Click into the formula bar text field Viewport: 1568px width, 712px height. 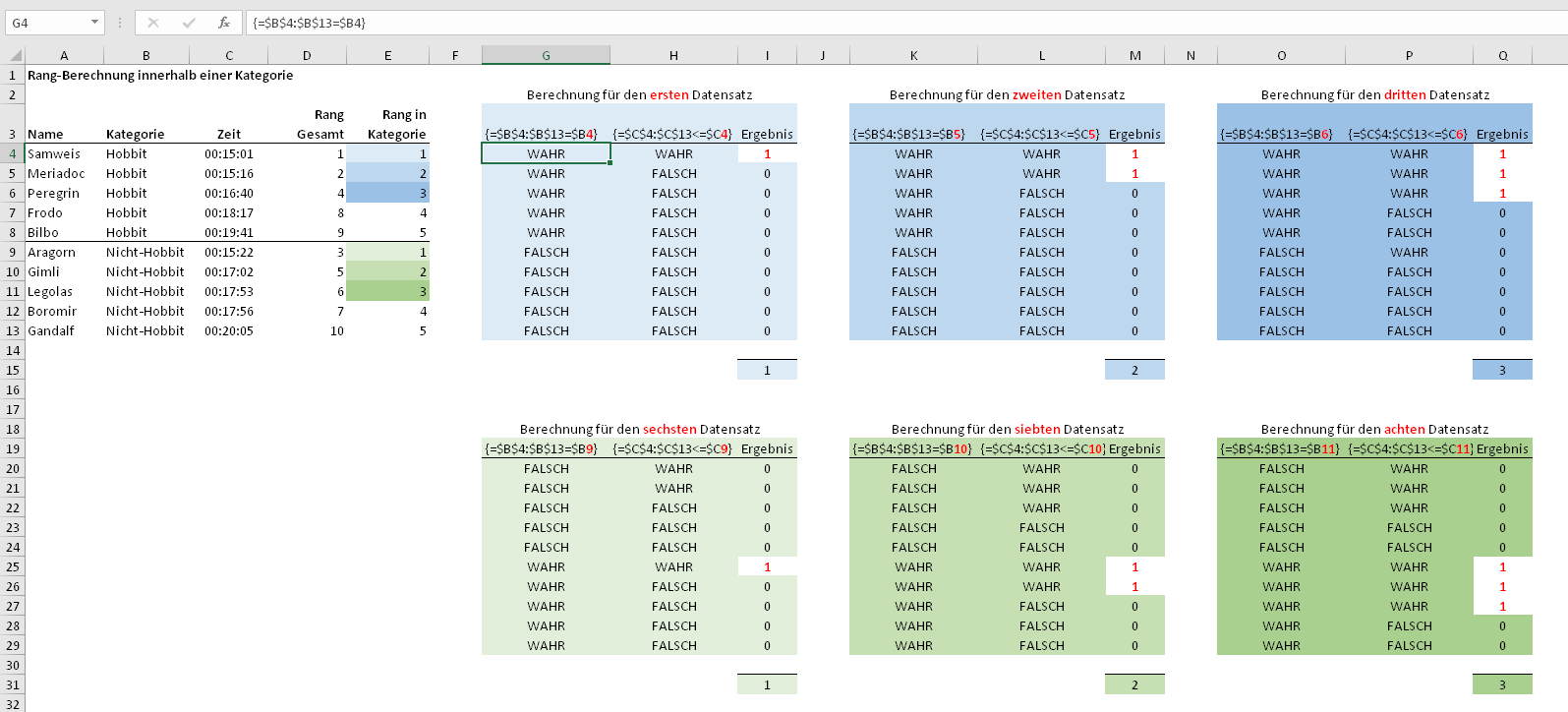tap(885, 23)
